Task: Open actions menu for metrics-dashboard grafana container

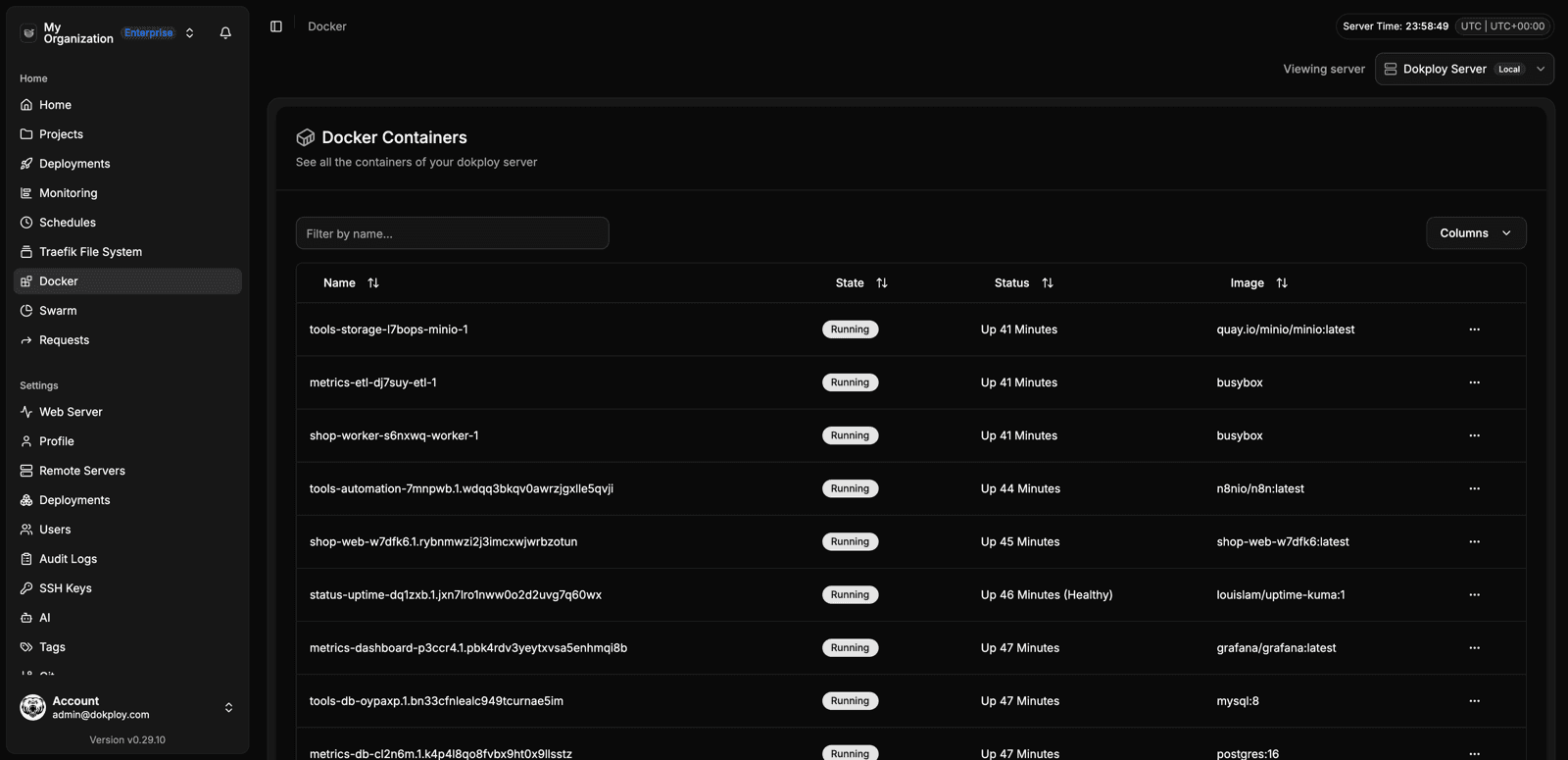Action: coord(1474,647)
